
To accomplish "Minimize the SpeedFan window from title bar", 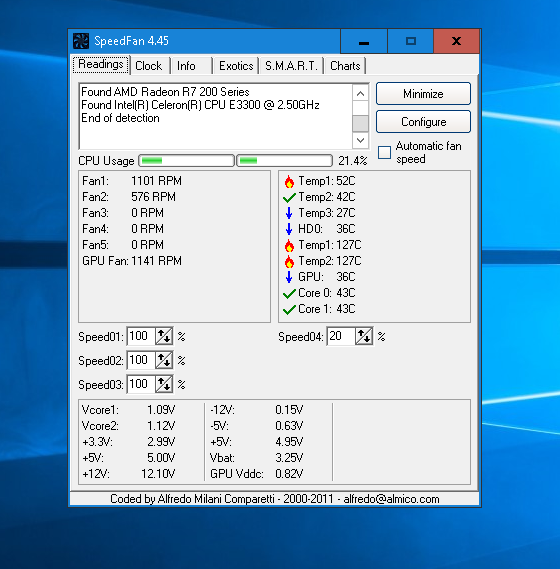I will click(x=364, y=41).
